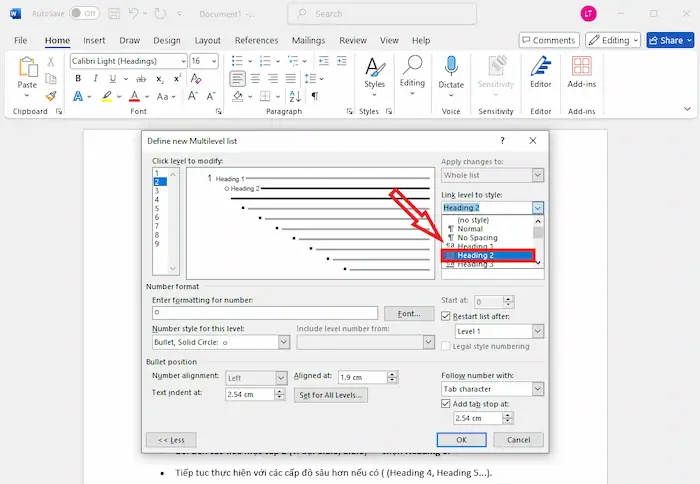The image size is (700, 484).
Task: Expand the Link level to style dropdown
Action: 538,207
